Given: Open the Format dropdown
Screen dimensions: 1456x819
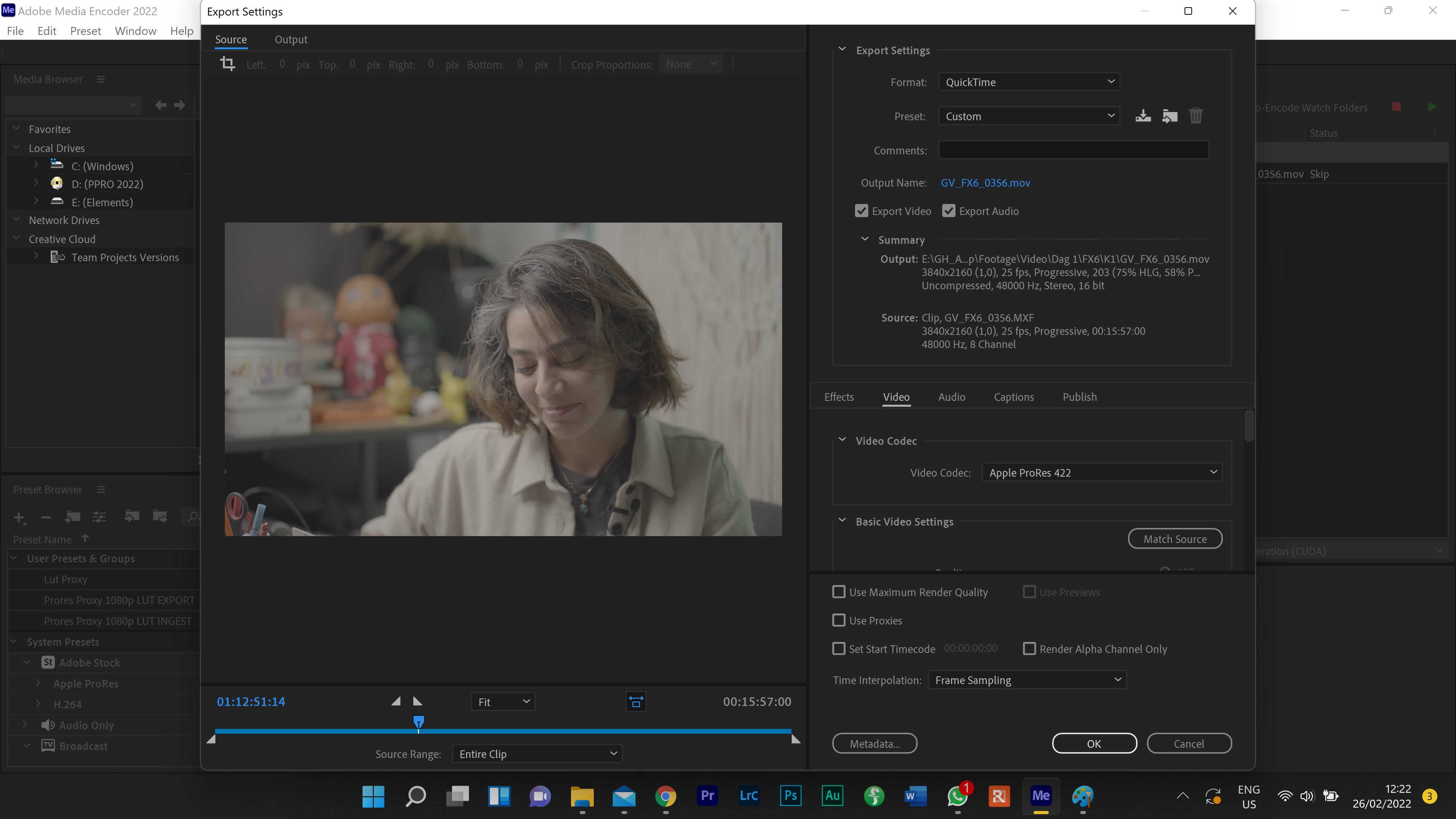Looking at the screenshot, I should [x=1028, y=82].
